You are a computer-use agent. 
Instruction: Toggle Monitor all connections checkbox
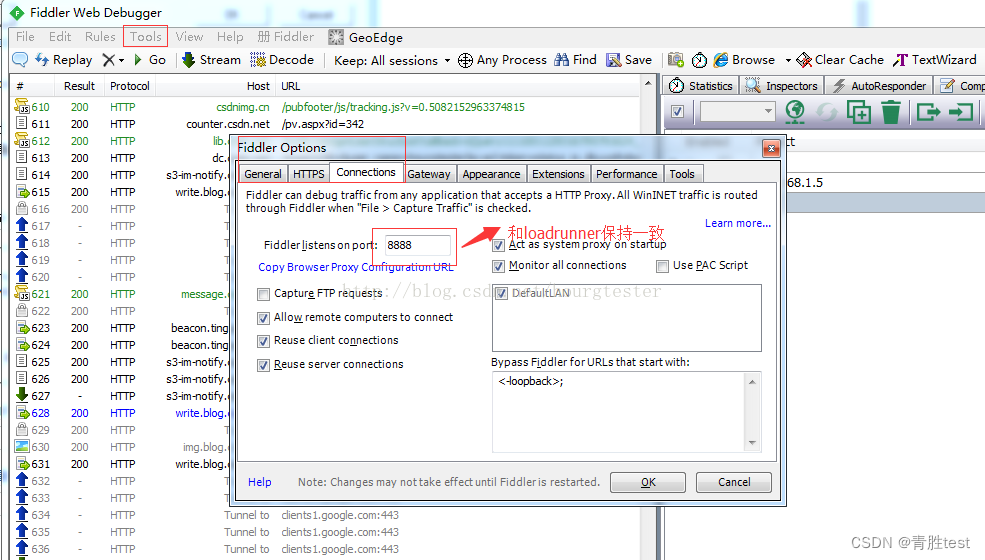tap(499, 266)
